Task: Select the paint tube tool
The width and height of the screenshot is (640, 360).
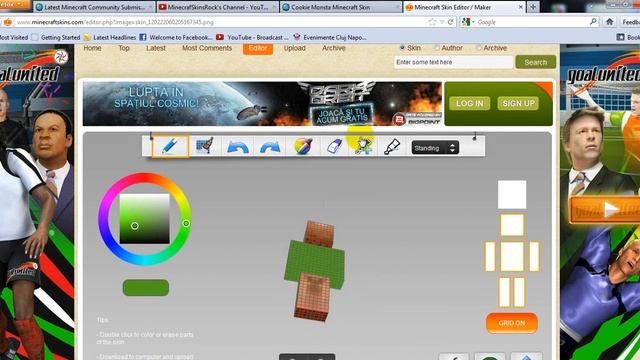Action: click(x=392, y=147)
